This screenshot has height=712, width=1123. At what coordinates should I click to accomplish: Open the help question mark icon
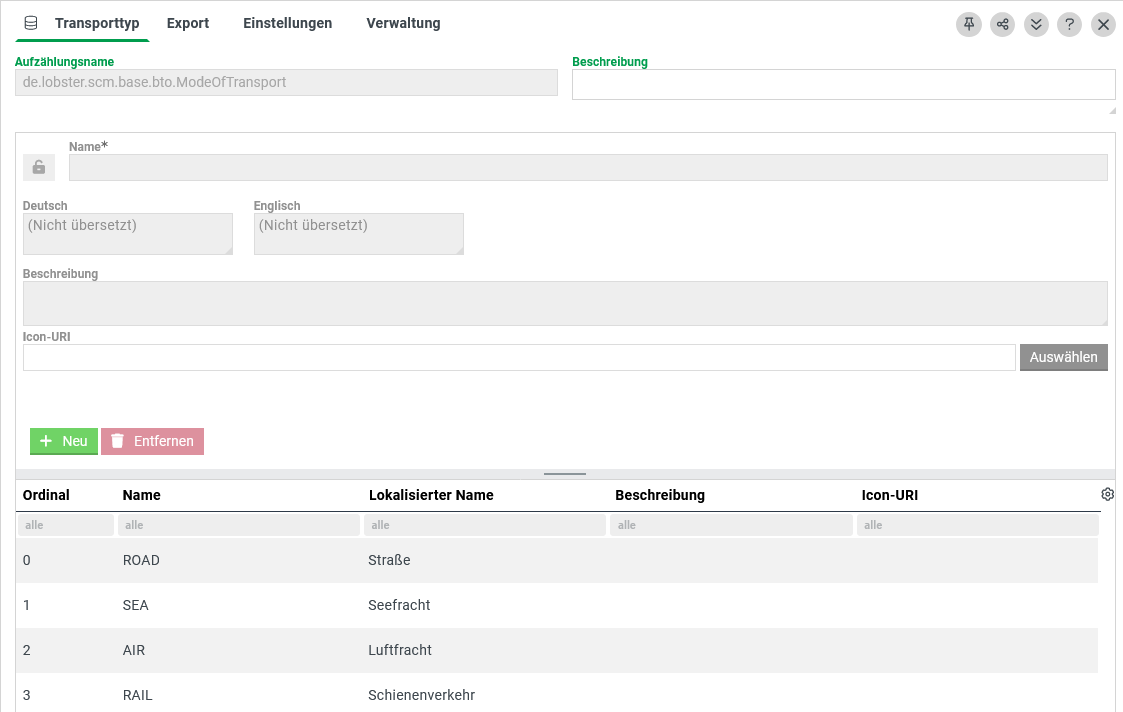coord(1069,24)
